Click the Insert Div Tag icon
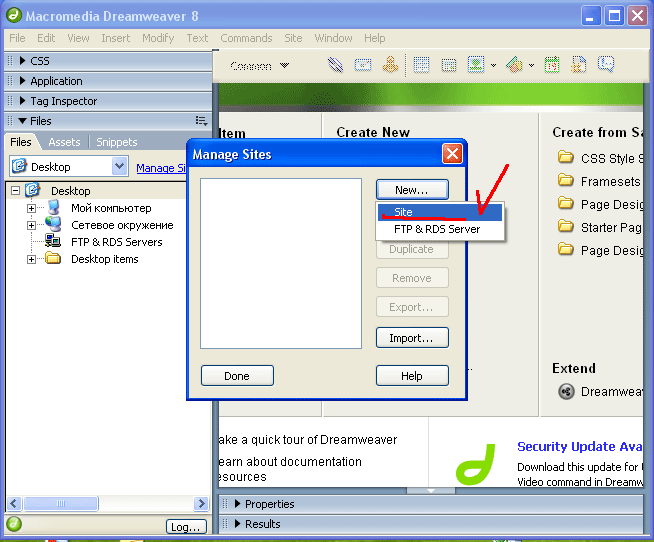 point(449,65)
